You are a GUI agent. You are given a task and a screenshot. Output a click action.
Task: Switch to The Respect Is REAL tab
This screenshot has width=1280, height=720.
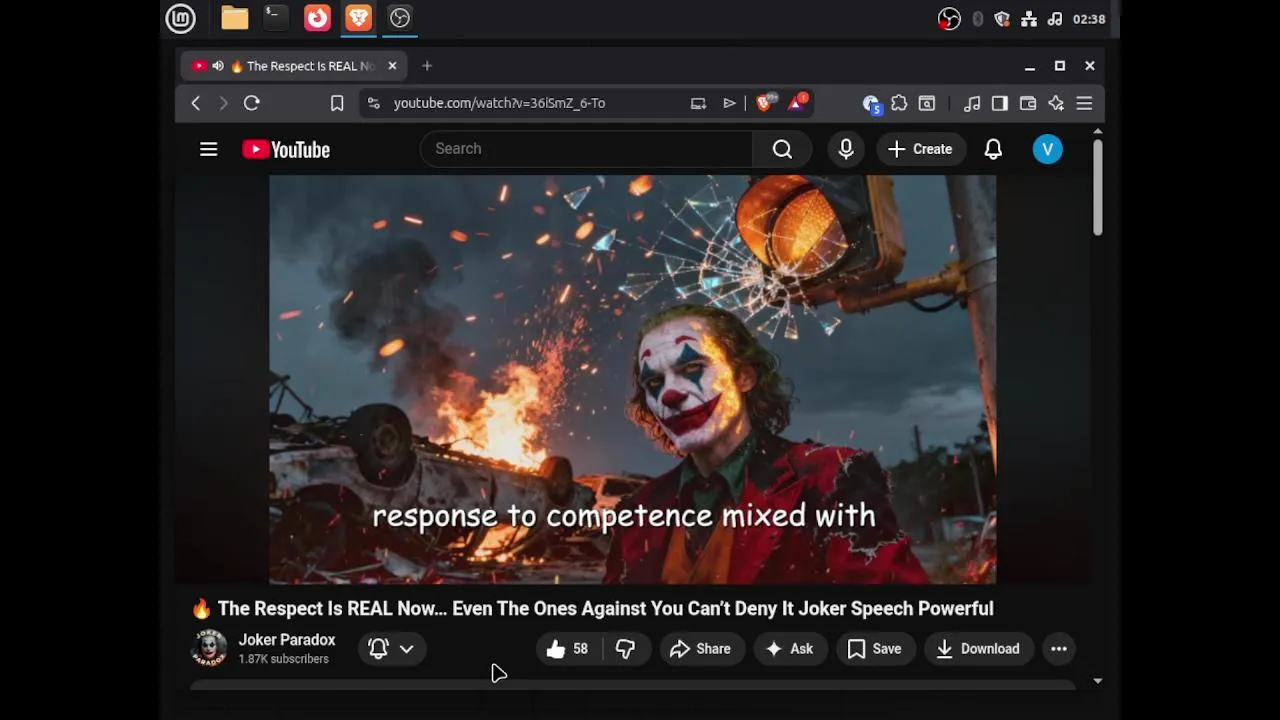[292, 66]
